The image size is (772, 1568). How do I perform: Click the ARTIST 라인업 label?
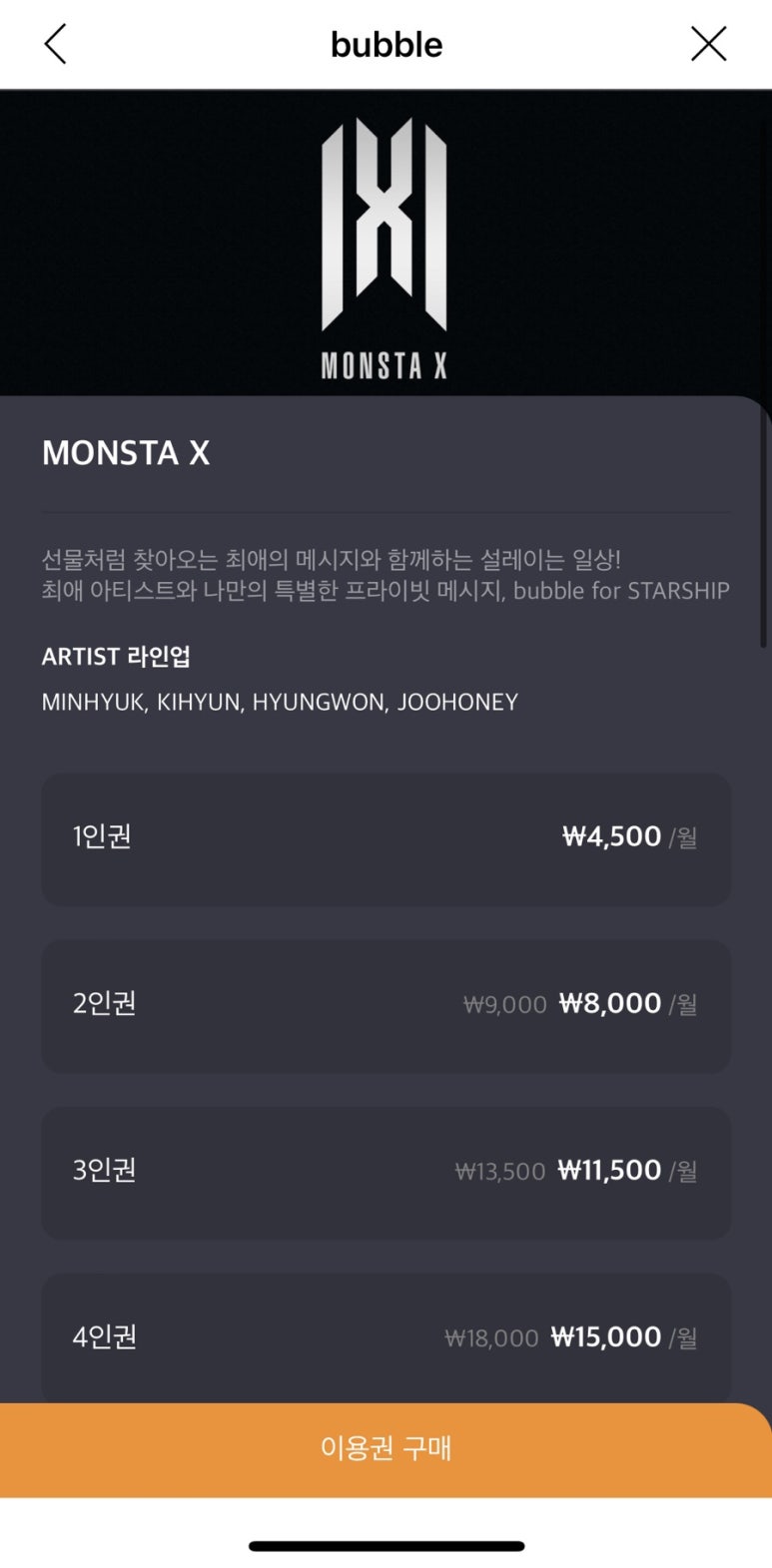[116, 657]
